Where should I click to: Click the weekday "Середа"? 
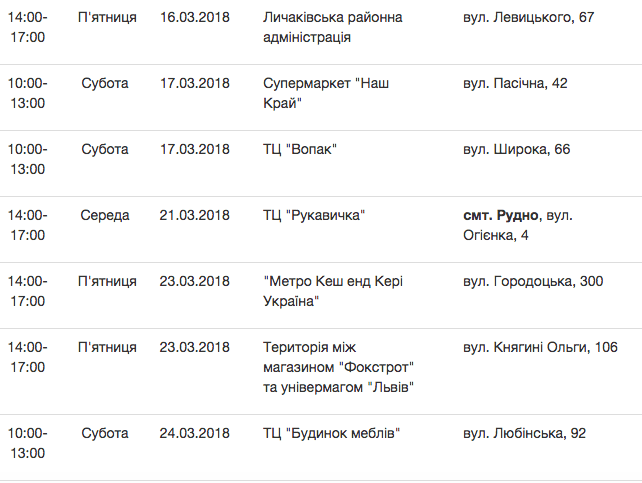click(105, 215)
